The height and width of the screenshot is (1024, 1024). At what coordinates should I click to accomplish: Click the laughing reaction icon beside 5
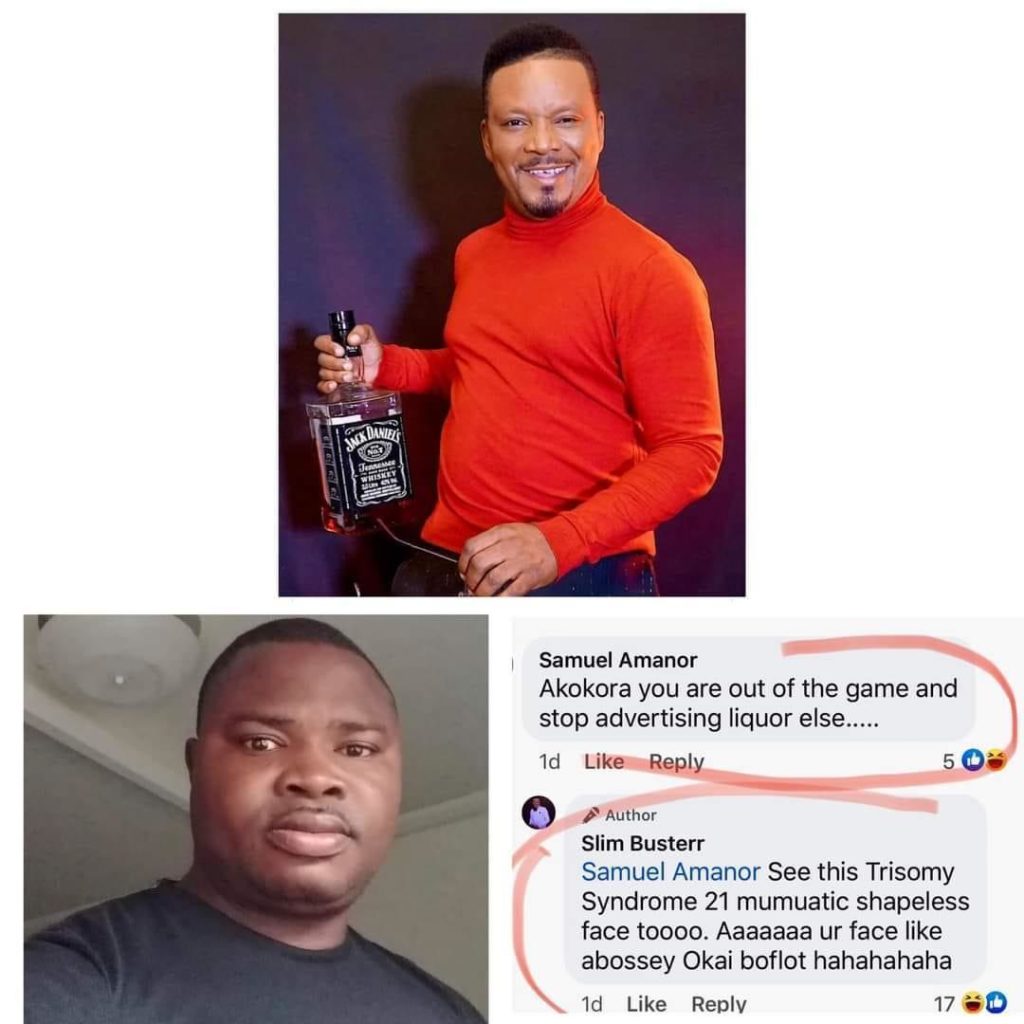tap(996, 760)
